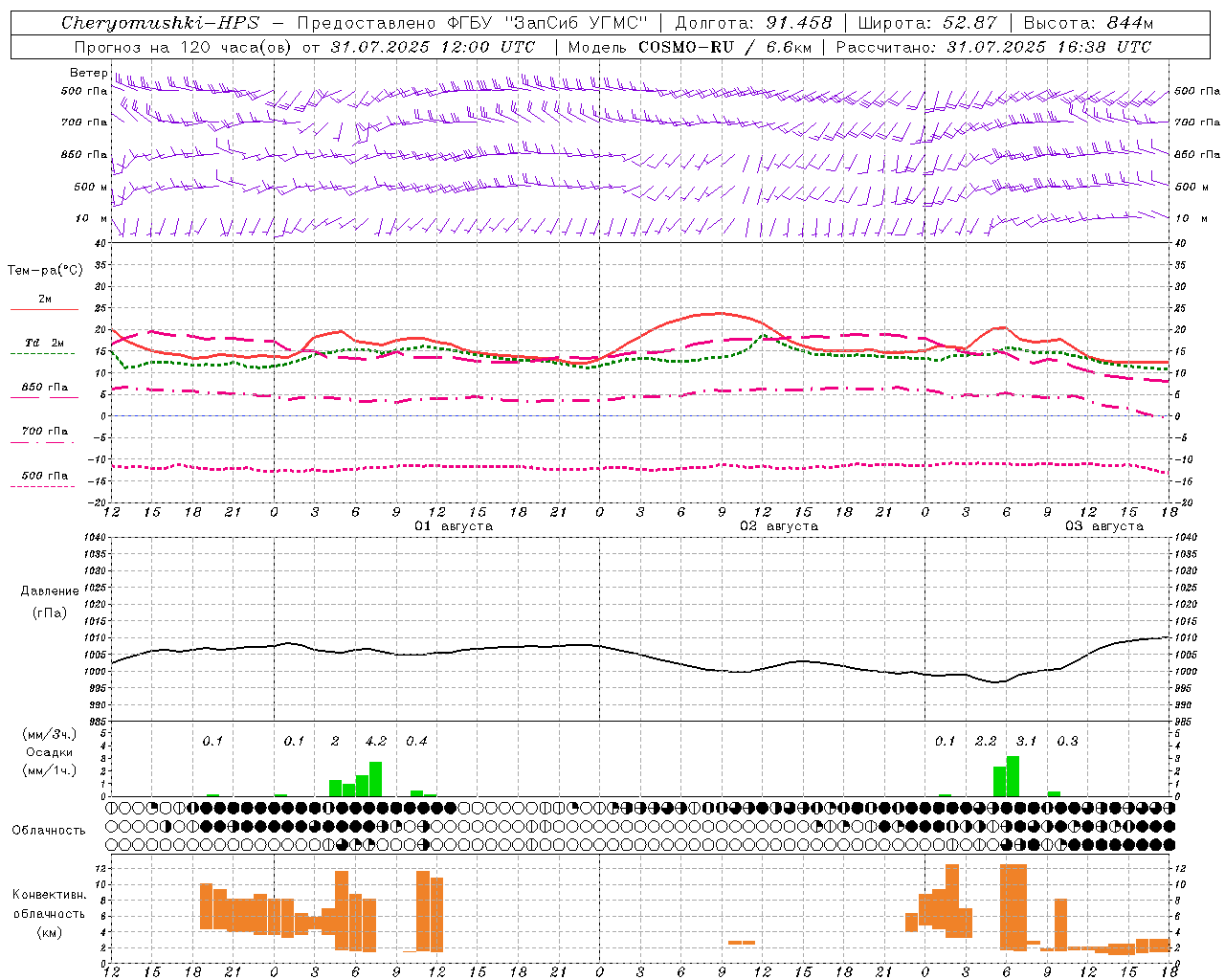Click the Td 2м dew point legend entry
Viewport: 1225px width, 980px height.
(x=45, y=343)
